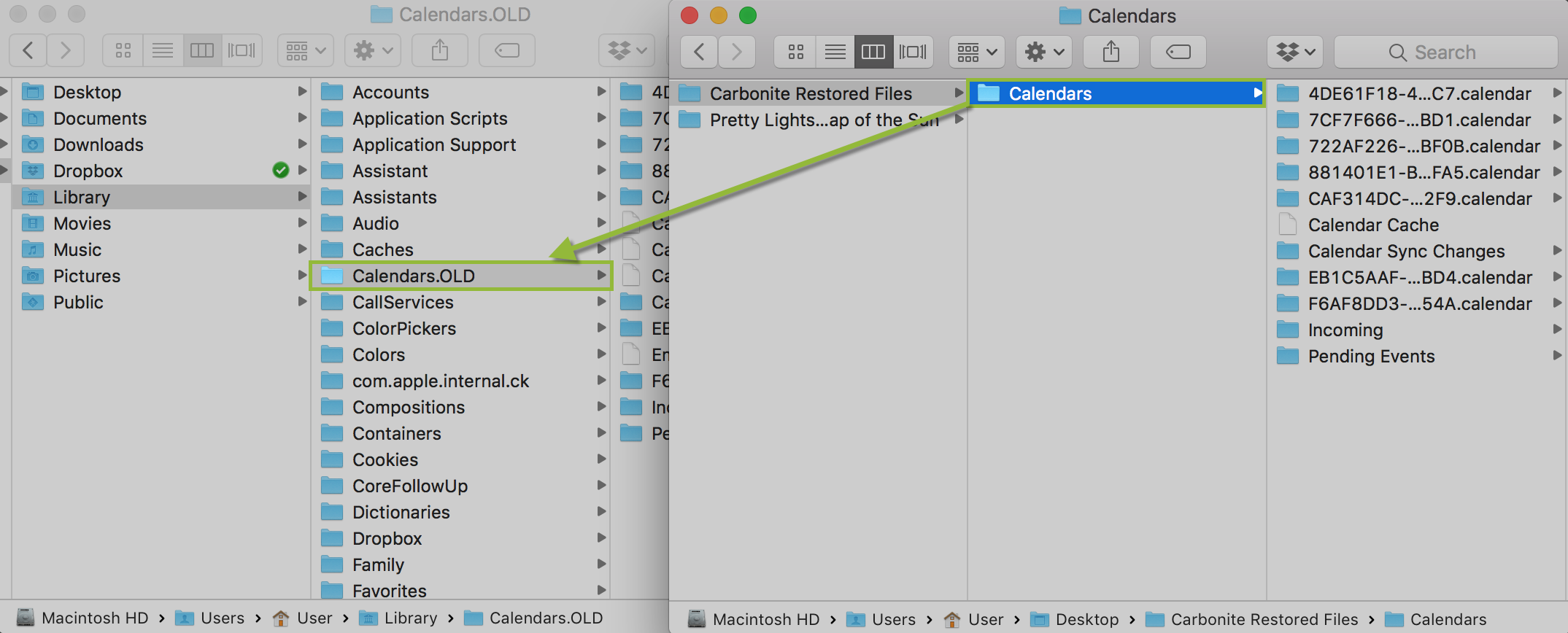Click Library in Calendars.OLD path bar
Viewport: 1568px width, 633px height.
tap(398, 618)
